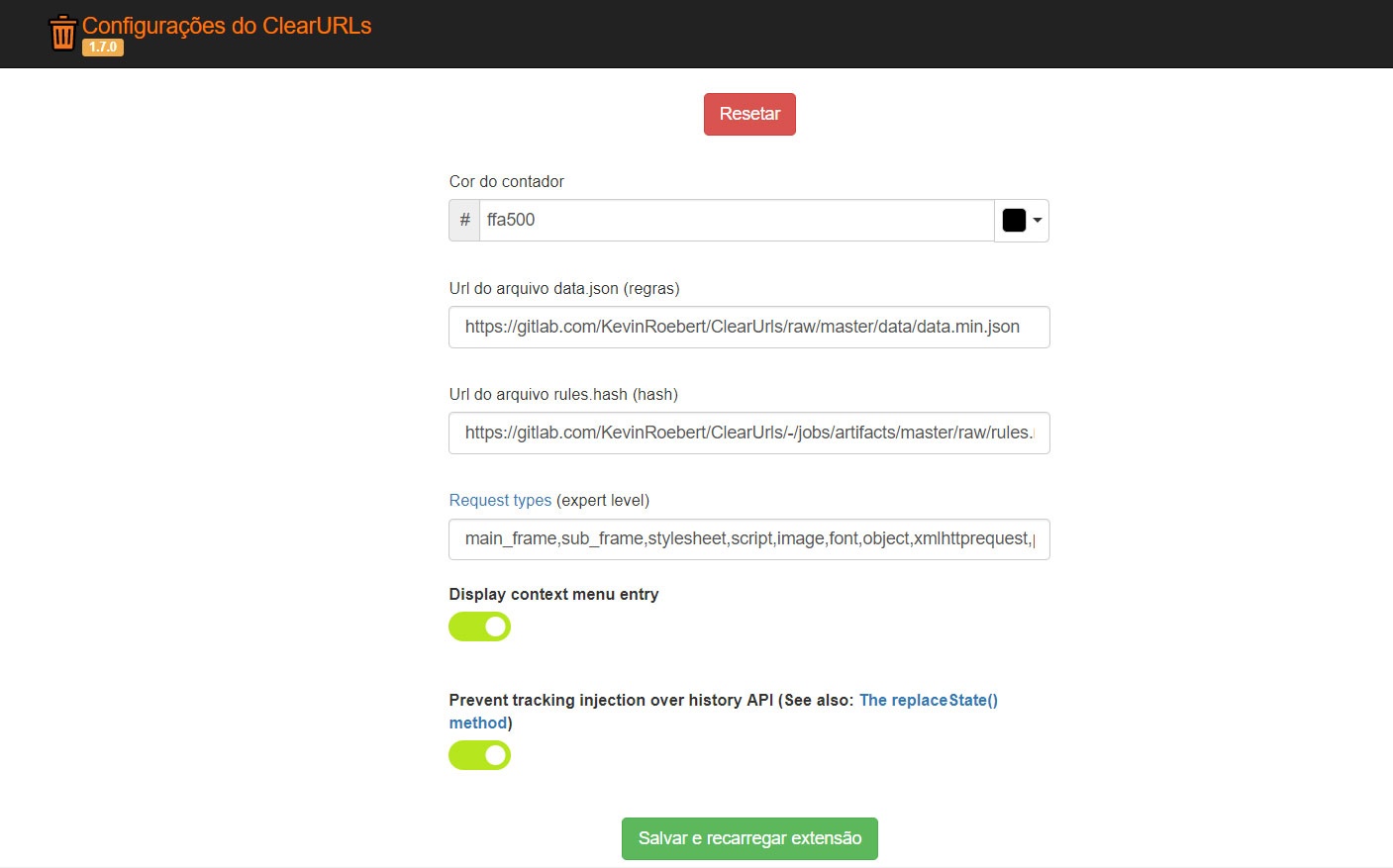Screen dimensions: 1393x868
Task: Open The replaceState() method link
Action: point(928,700)
